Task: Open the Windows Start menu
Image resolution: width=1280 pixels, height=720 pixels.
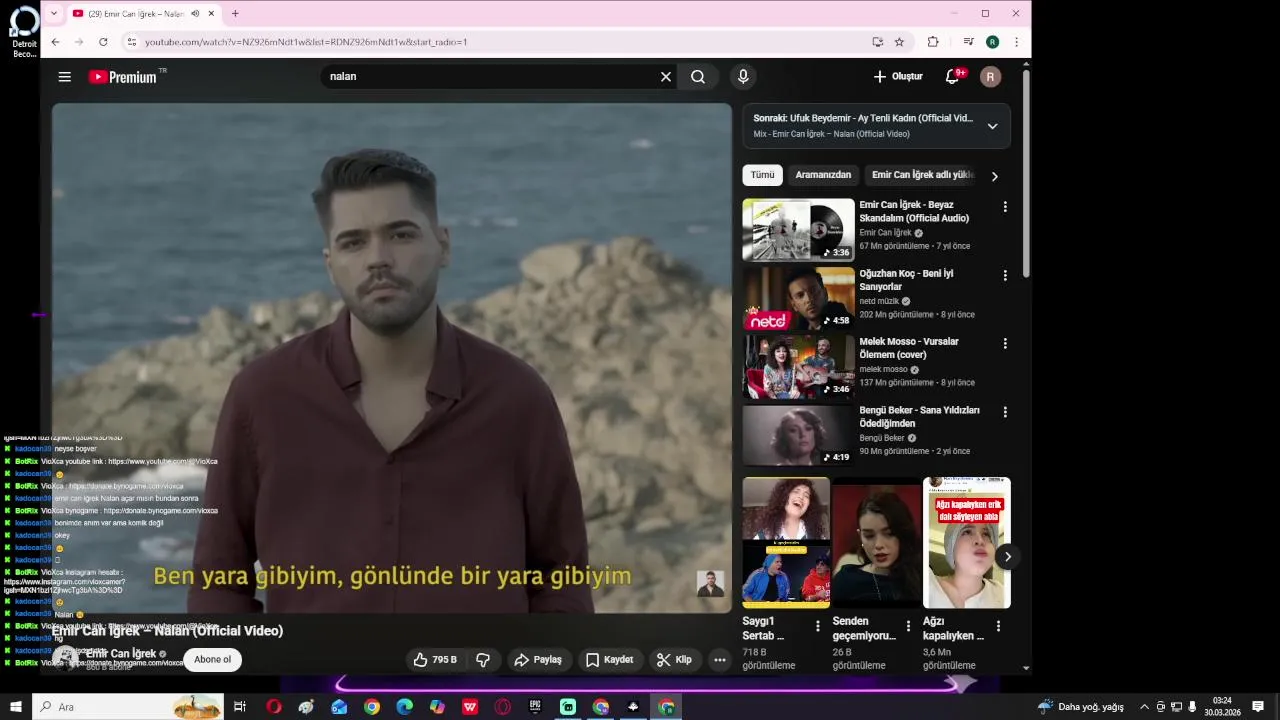Action: 16,707
